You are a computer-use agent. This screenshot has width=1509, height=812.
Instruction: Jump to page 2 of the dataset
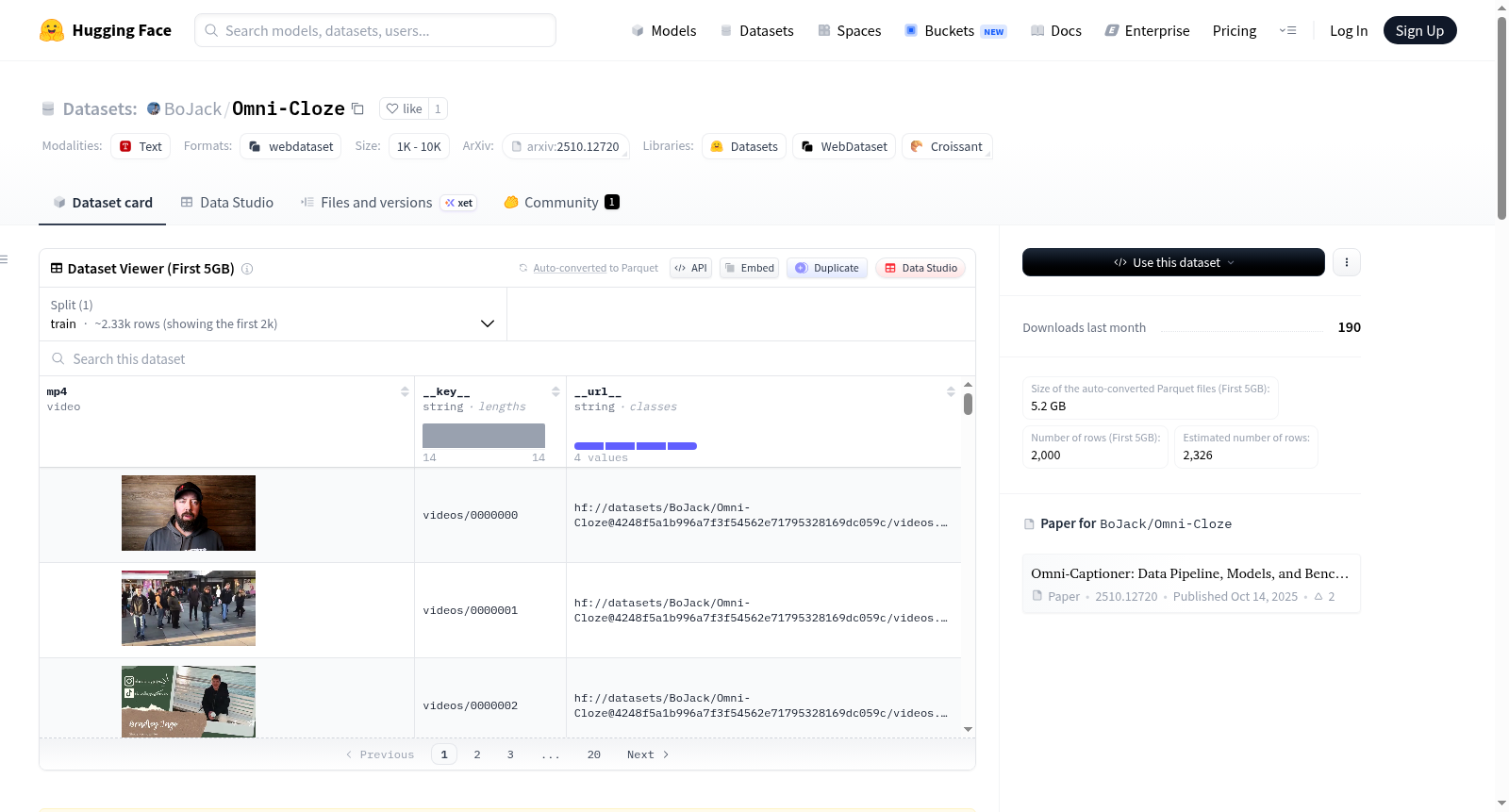pyautogui.click(x=477, y=754)
